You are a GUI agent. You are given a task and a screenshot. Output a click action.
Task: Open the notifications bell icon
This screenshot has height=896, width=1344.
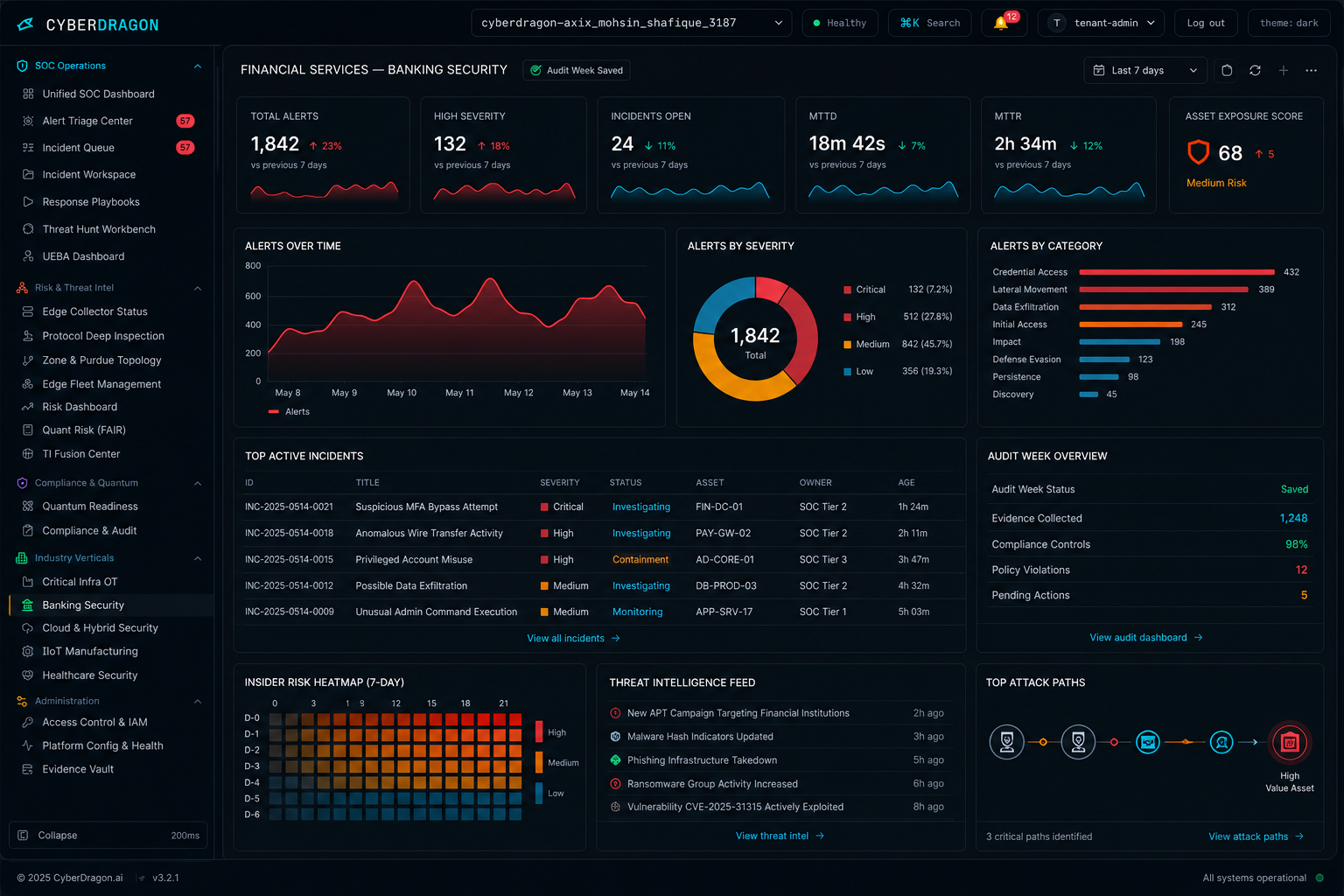click(1001, 24)
